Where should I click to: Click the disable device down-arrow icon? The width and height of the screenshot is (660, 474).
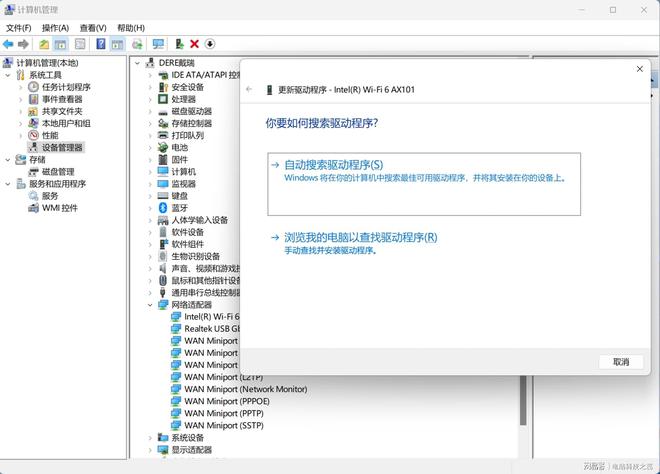(x=210, y=44)
